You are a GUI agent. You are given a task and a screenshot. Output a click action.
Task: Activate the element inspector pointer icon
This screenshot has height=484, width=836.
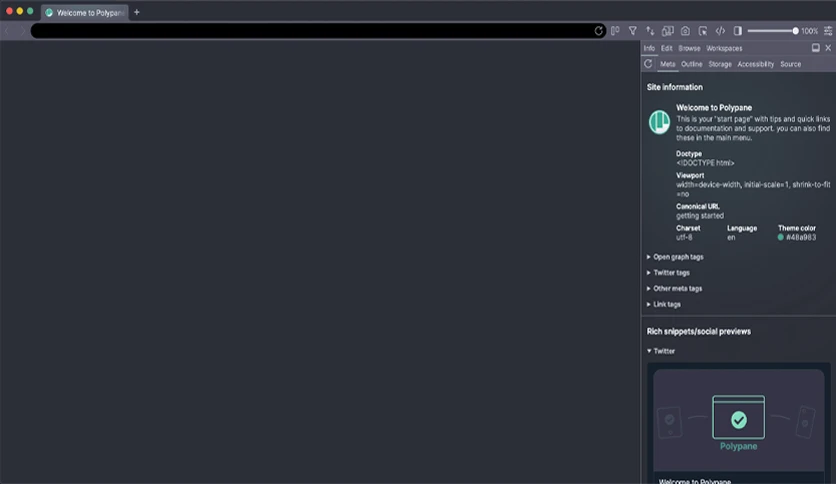tap(703, 31)
